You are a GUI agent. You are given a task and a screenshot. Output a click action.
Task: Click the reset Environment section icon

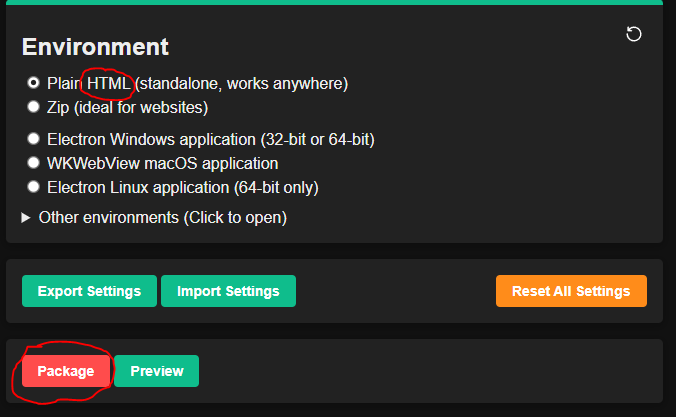point(633,34)
